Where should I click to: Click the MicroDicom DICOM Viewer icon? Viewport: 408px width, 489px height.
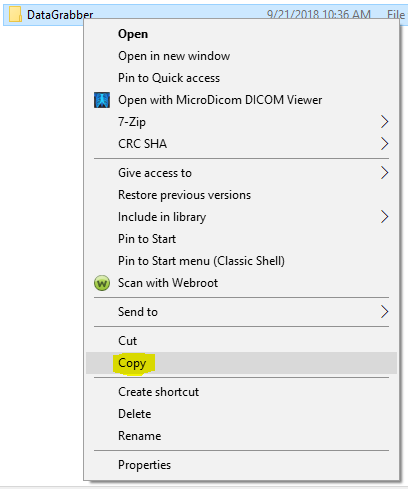(102, 100)
